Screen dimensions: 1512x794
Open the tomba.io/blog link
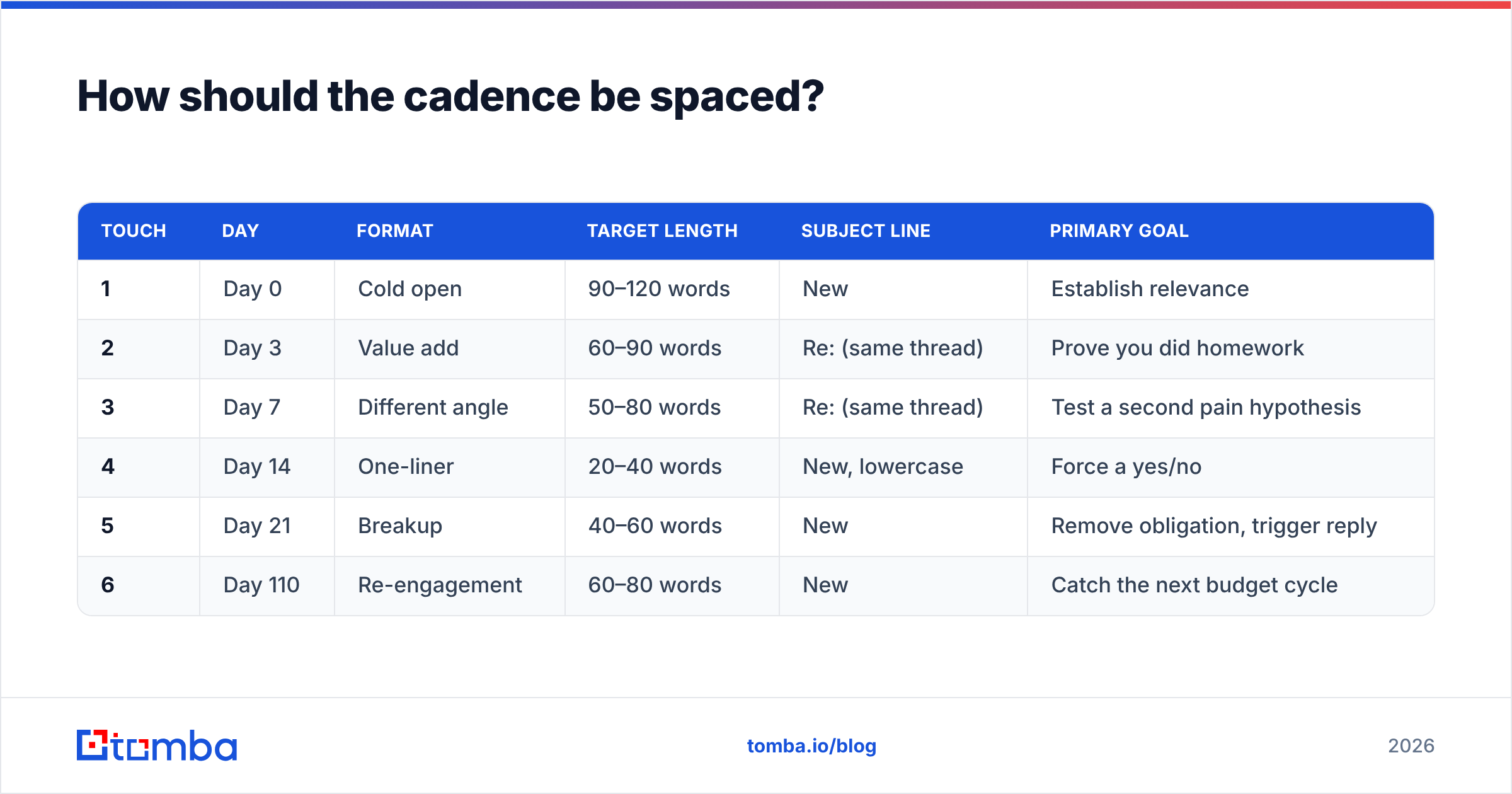click(x=811, y=746)
